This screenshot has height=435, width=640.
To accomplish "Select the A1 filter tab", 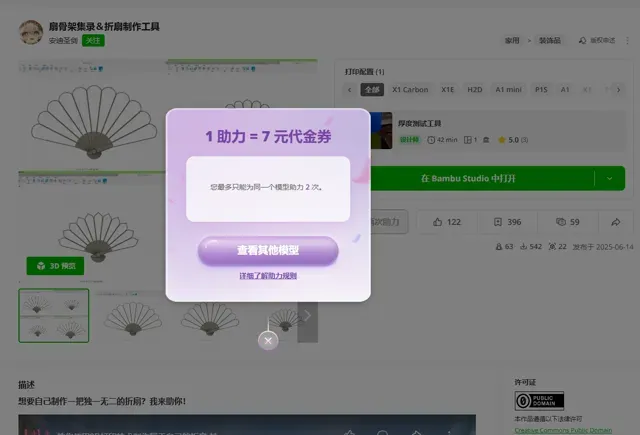I will (565, 89).
